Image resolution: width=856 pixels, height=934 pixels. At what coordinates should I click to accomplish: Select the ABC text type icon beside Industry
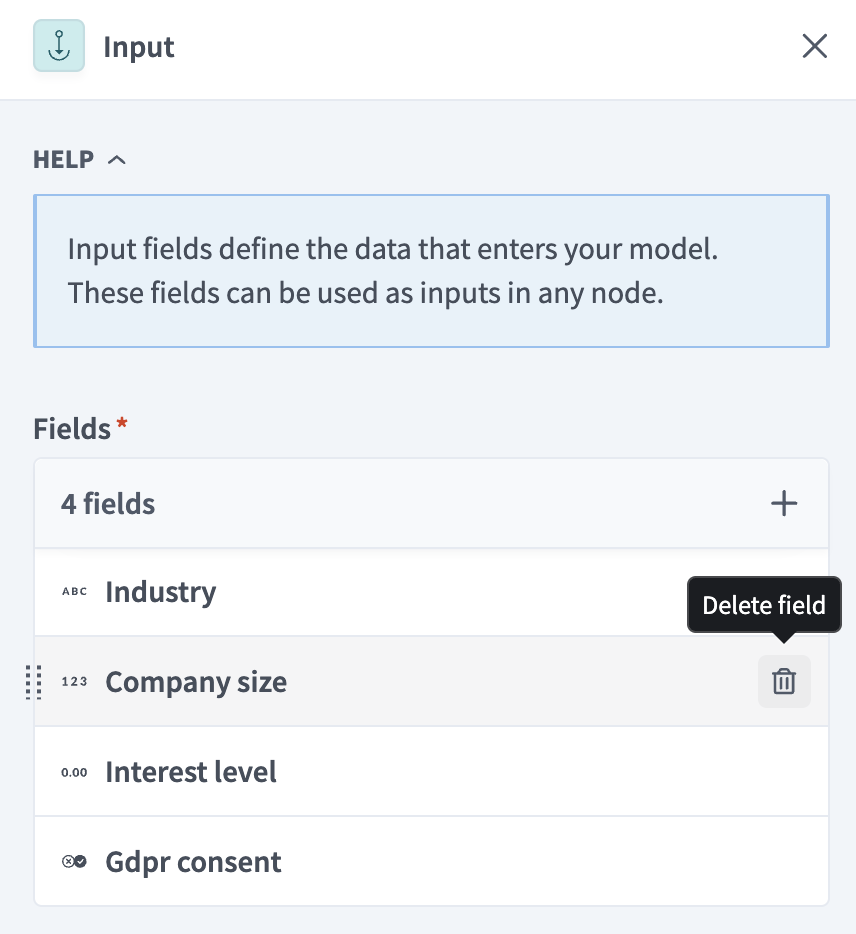pyautogui.click(x=74, y=592)
